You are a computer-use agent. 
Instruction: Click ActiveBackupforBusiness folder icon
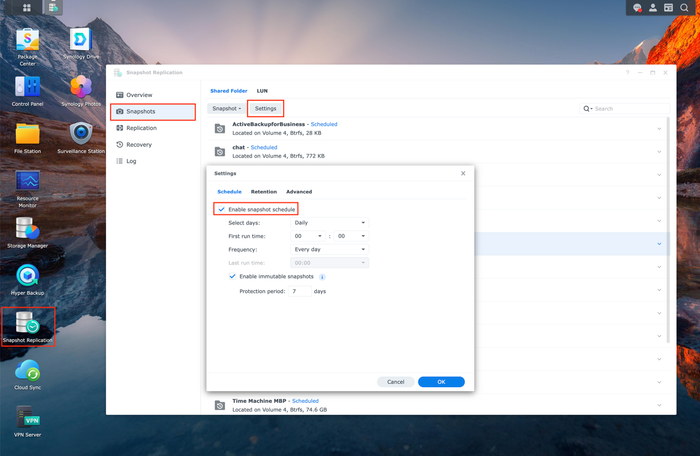[220, 129]
